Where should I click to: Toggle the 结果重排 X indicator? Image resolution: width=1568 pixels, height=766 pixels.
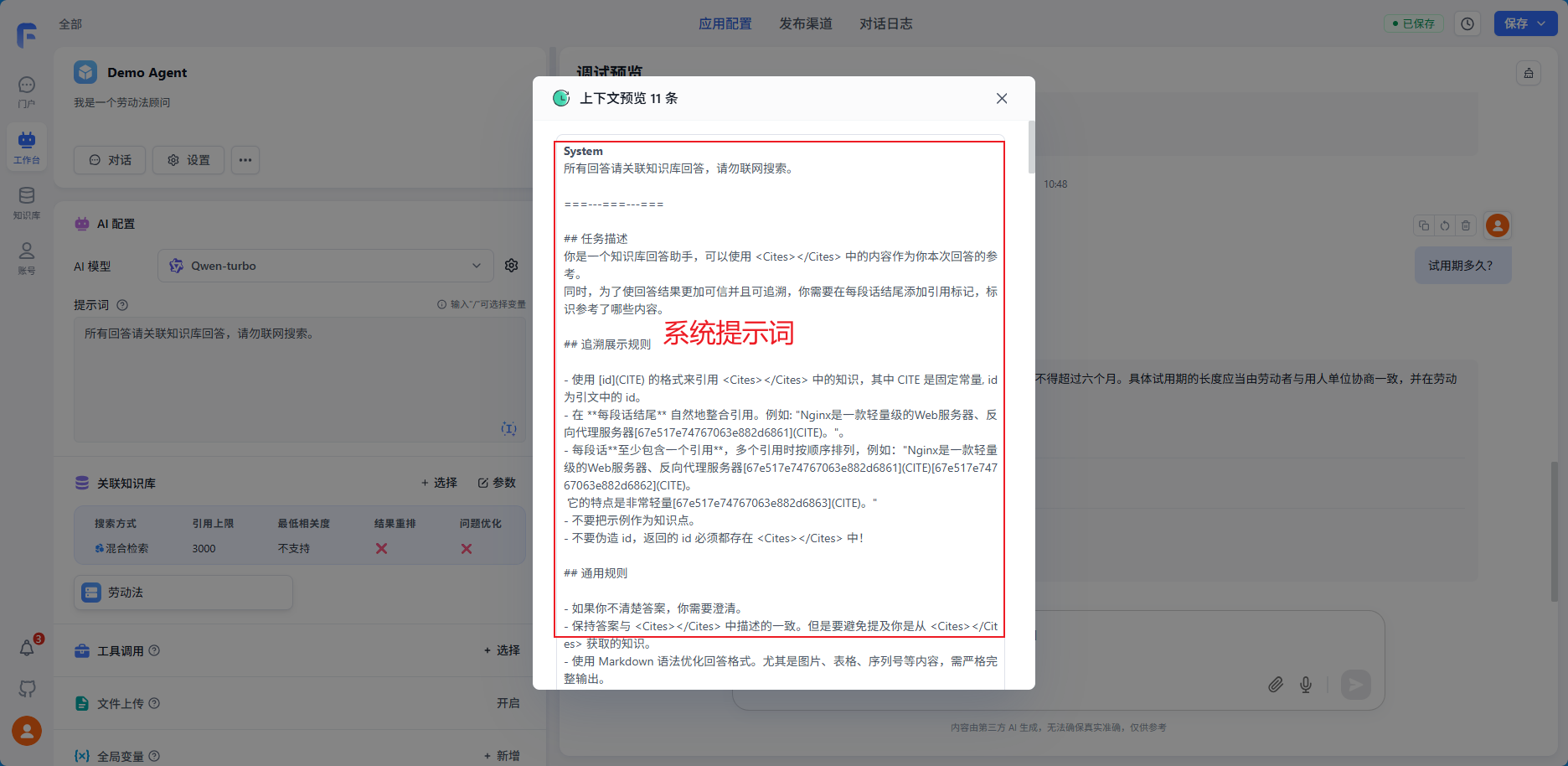(381, 548)
